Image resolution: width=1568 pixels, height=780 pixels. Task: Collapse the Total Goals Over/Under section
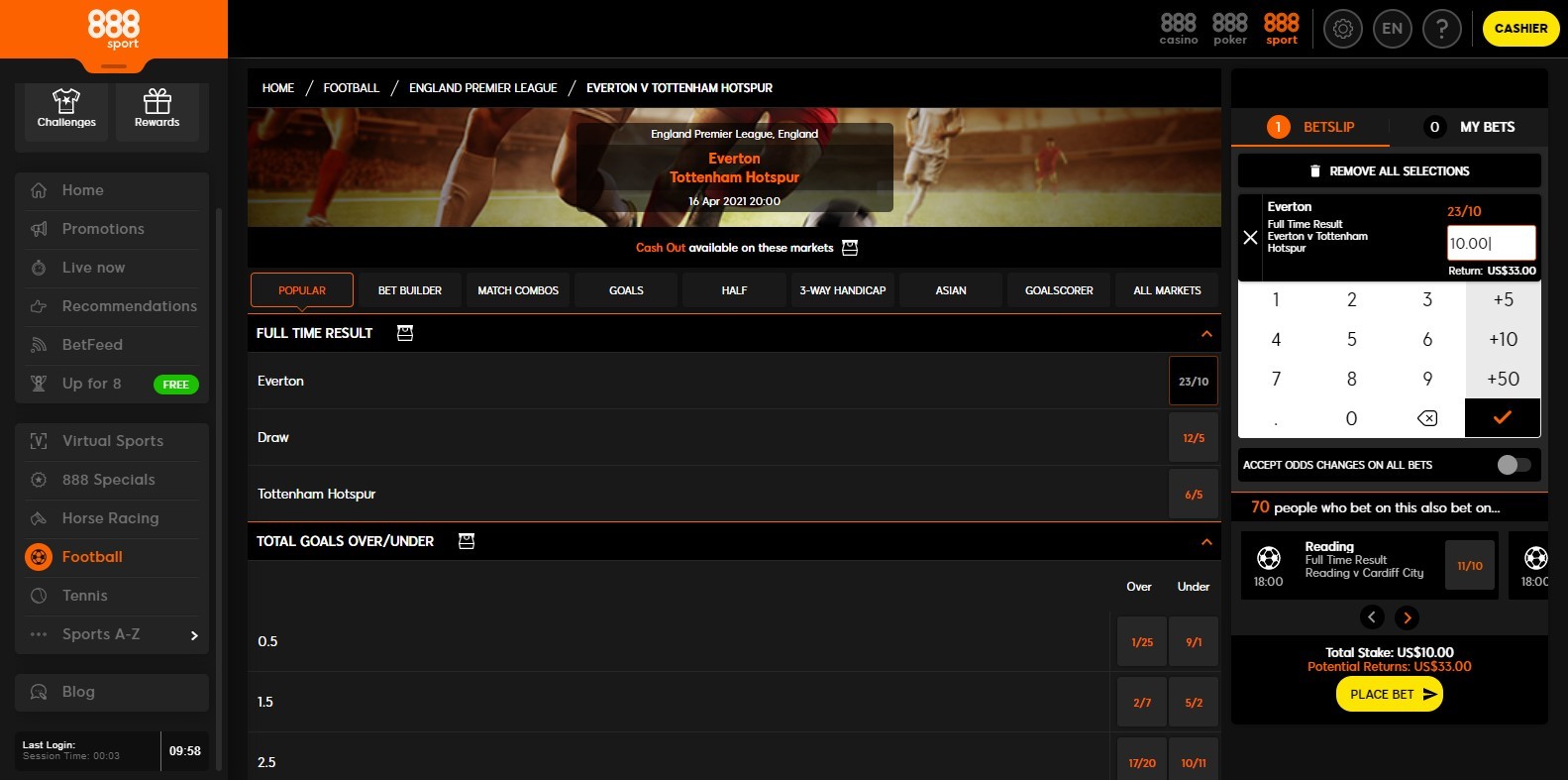coord(1205,542)
